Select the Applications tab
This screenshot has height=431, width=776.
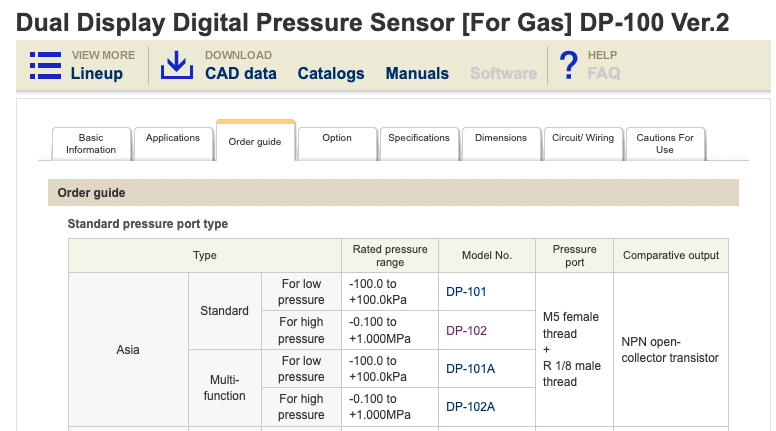[x=173, y=138]
